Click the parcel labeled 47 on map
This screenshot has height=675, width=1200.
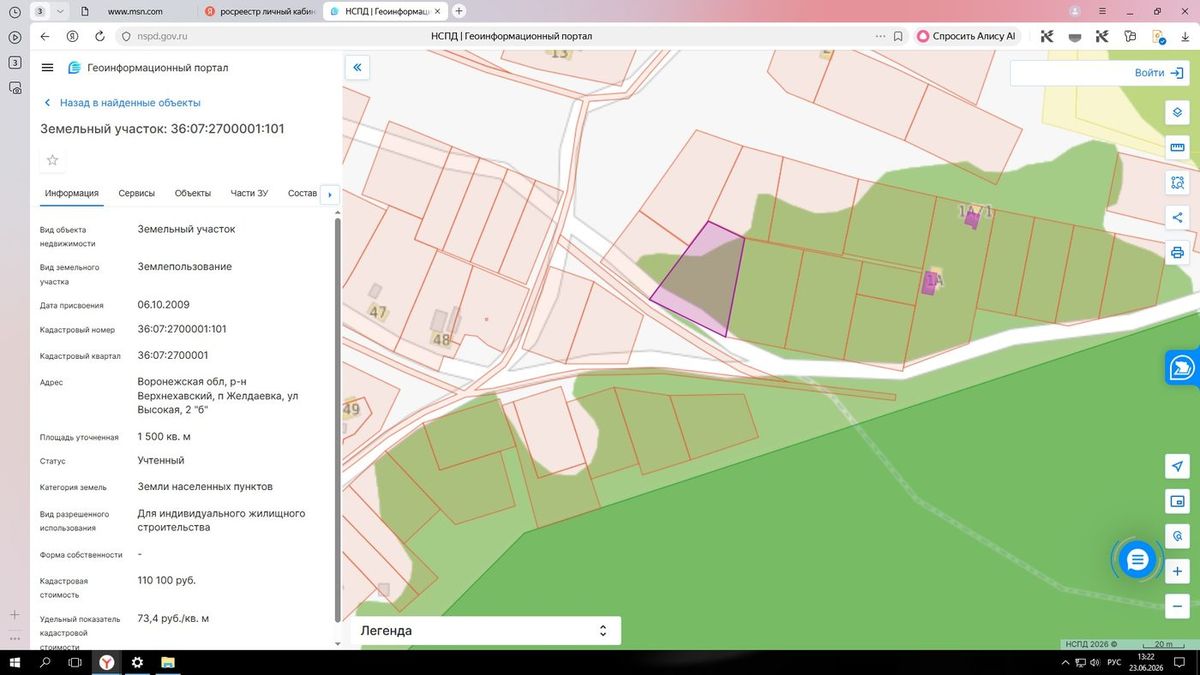(x=377, y=312)
